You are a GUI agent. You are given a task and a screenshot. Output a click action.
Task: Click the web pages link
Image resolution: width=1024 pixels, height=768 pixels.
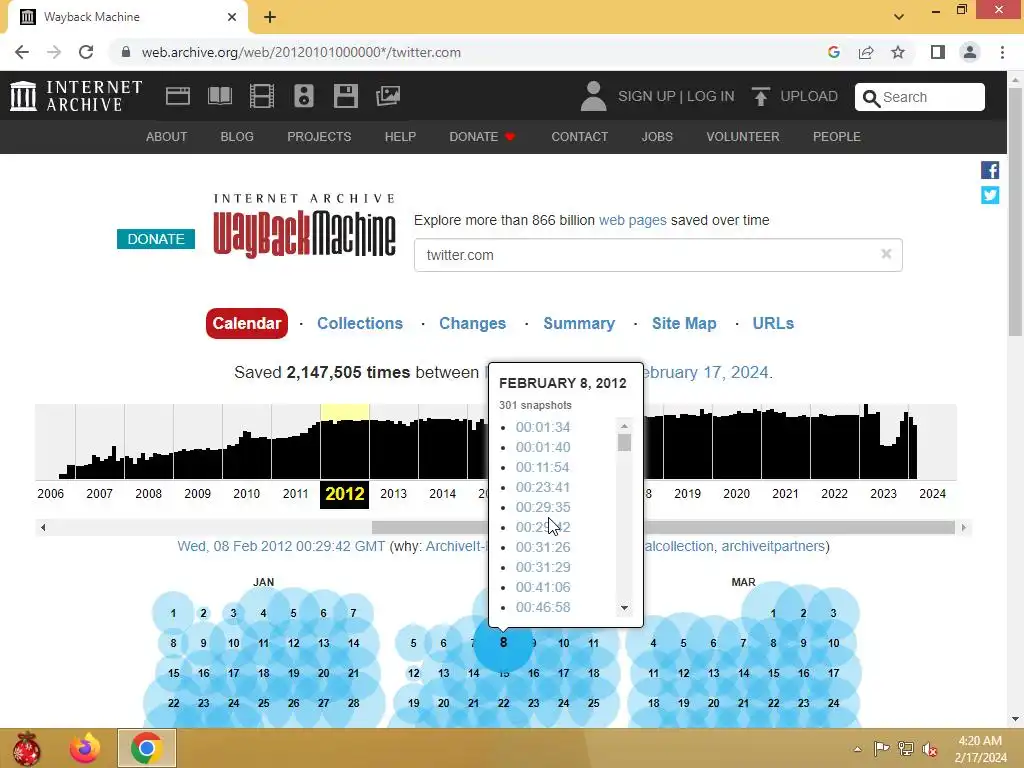pyautogui.click(x=632, y=220)
